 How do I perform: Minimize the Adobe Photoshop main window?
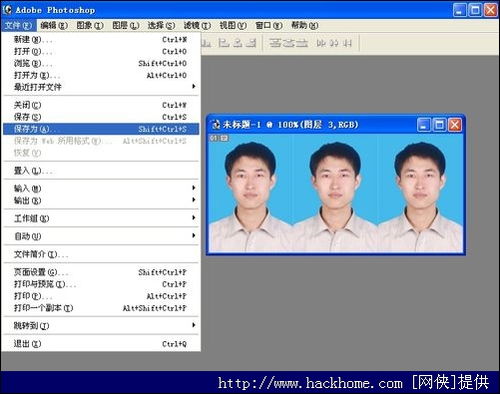[x=459, y=10]
